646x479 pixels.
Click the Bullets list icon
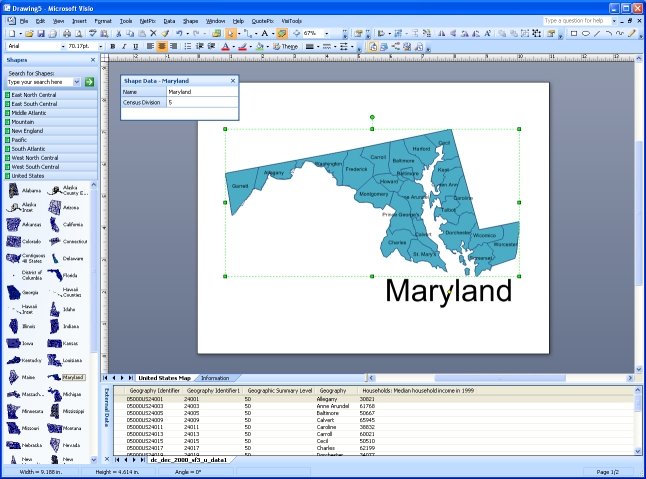188,46
